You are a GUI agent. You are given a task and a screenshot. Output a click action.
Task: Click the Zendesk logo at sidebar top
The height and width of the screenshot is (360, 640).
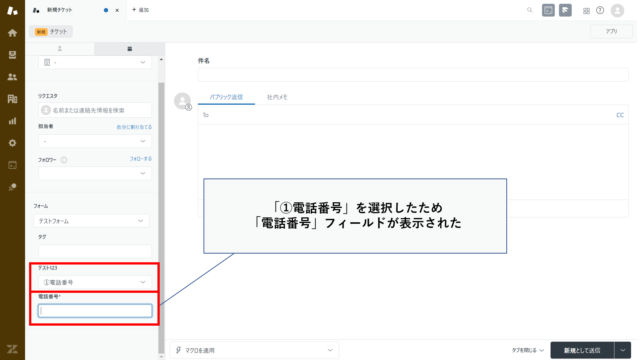tap(12, 11)
